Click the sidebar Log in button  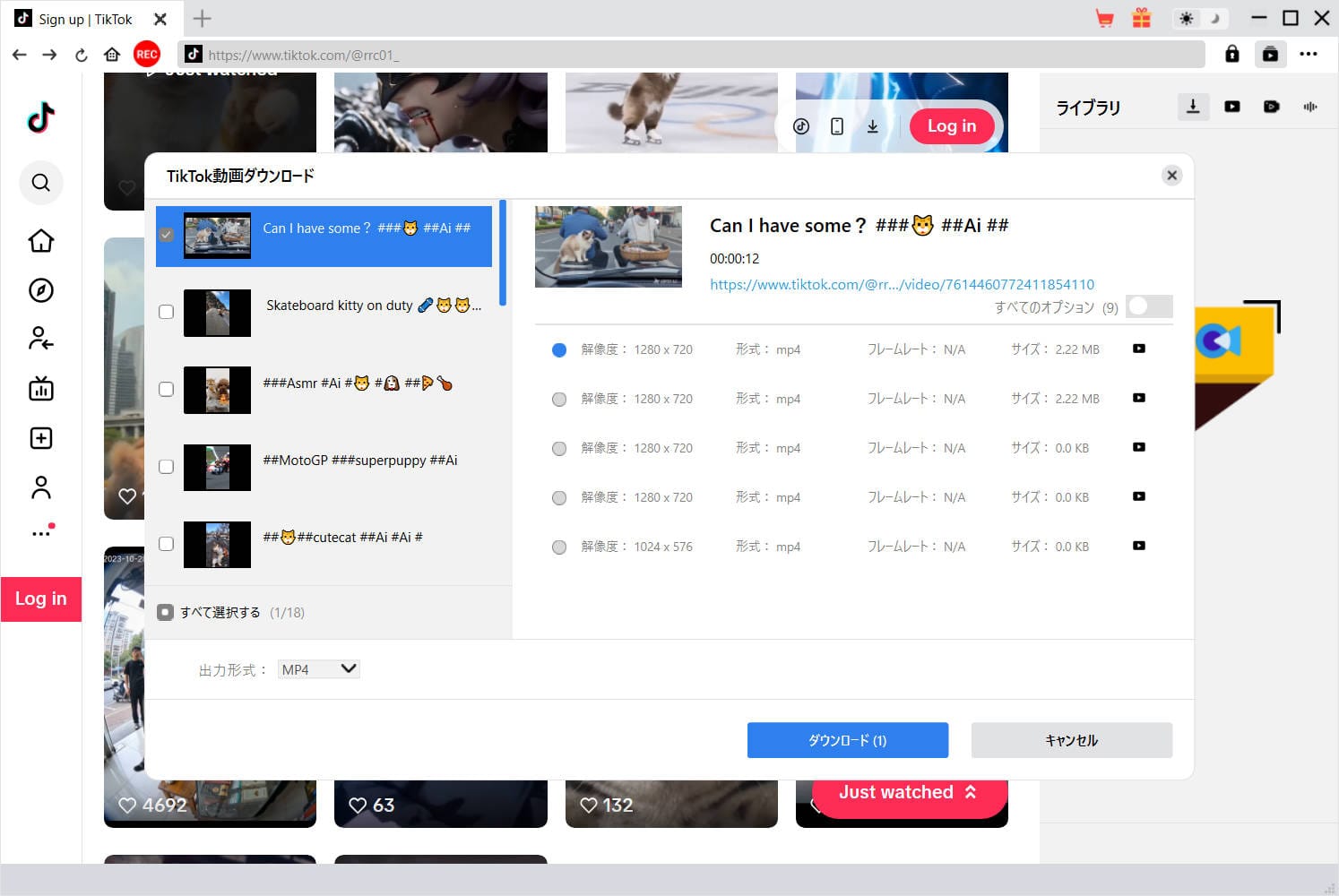(x=41, y=599)
